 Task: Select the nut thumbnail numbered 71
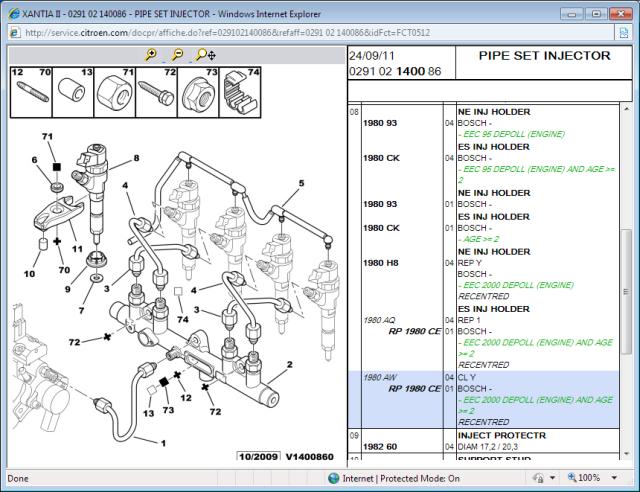[115, 93]
